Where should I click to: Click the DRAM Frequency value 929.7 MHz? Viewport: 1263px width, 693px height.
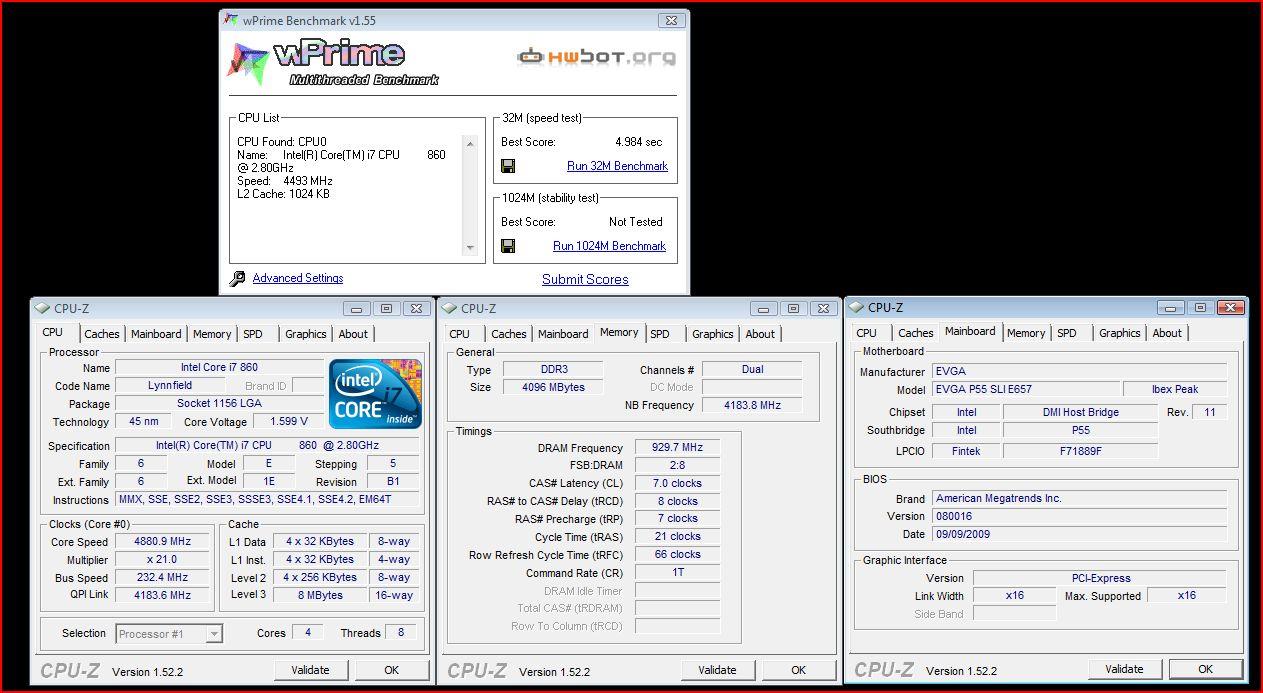click(677, 448)
